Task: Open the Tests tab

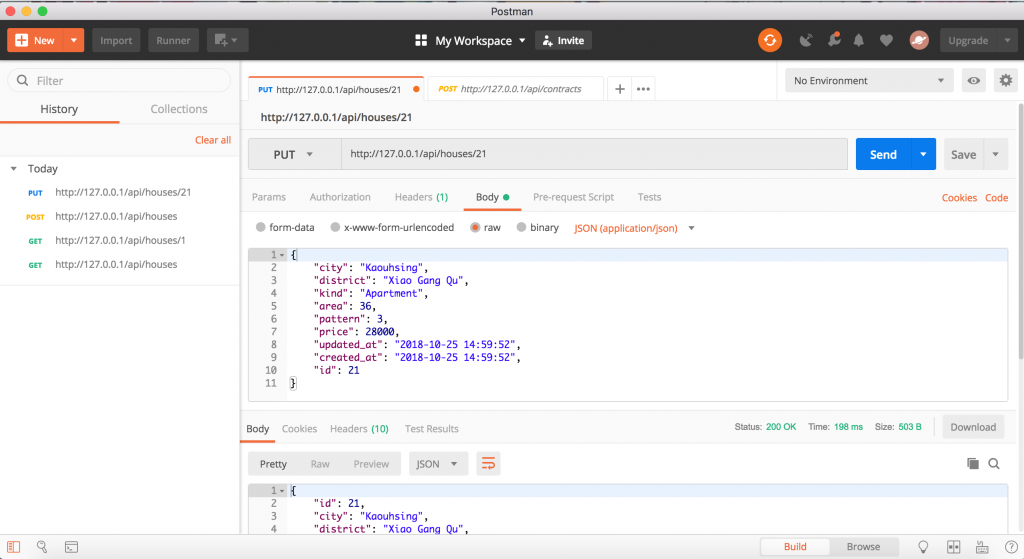Action: tap(649, 197)
